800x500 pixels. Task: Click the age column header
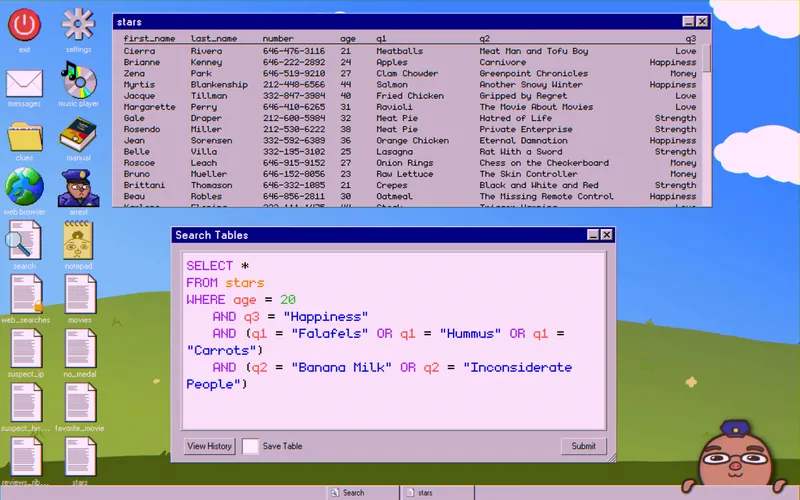(348, 39)
